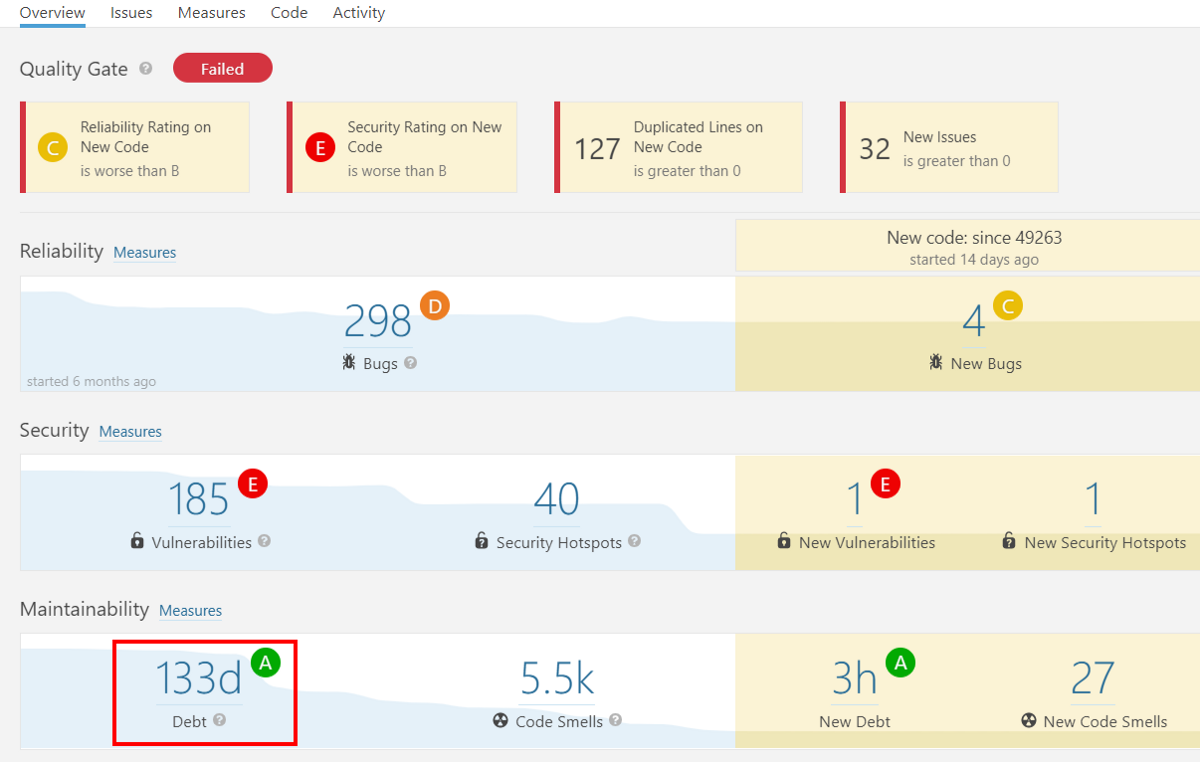Click the 298 bugs count
This screenshot has width=1200, height=762.
click(x=377, y=321)
